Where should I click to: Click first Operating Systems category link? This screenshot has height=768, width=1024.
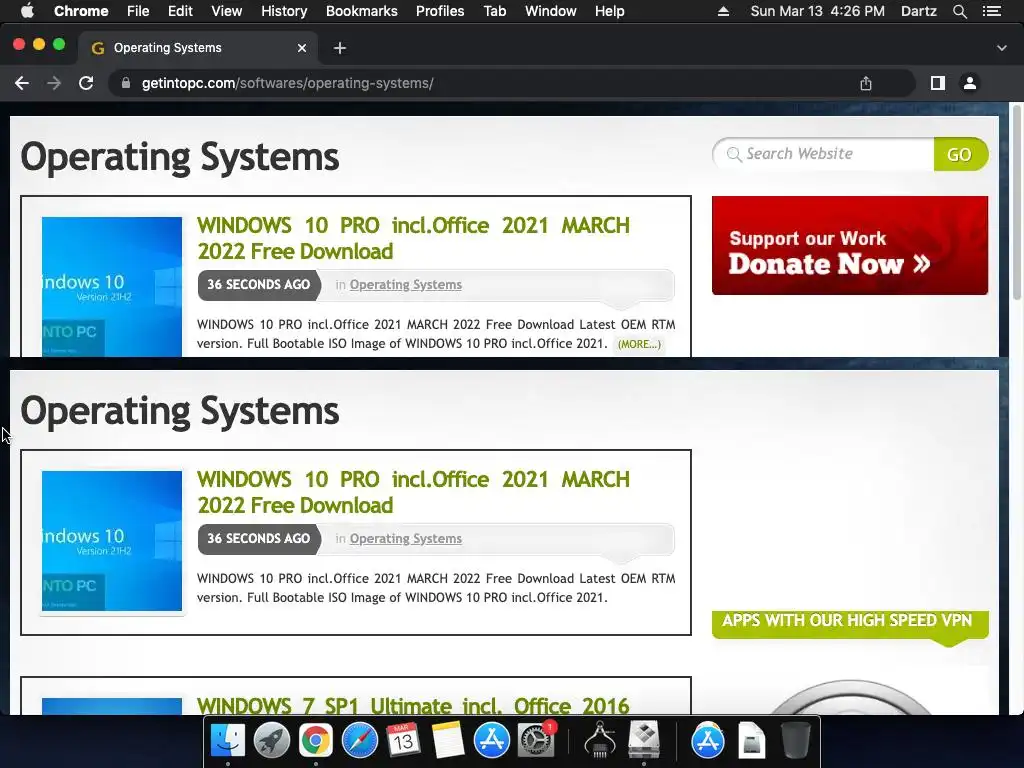tap(406, 285)
